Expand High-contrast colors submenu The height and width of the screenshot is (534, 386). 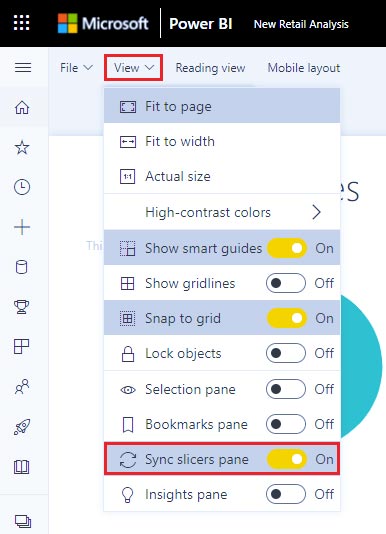click(222, 212)
